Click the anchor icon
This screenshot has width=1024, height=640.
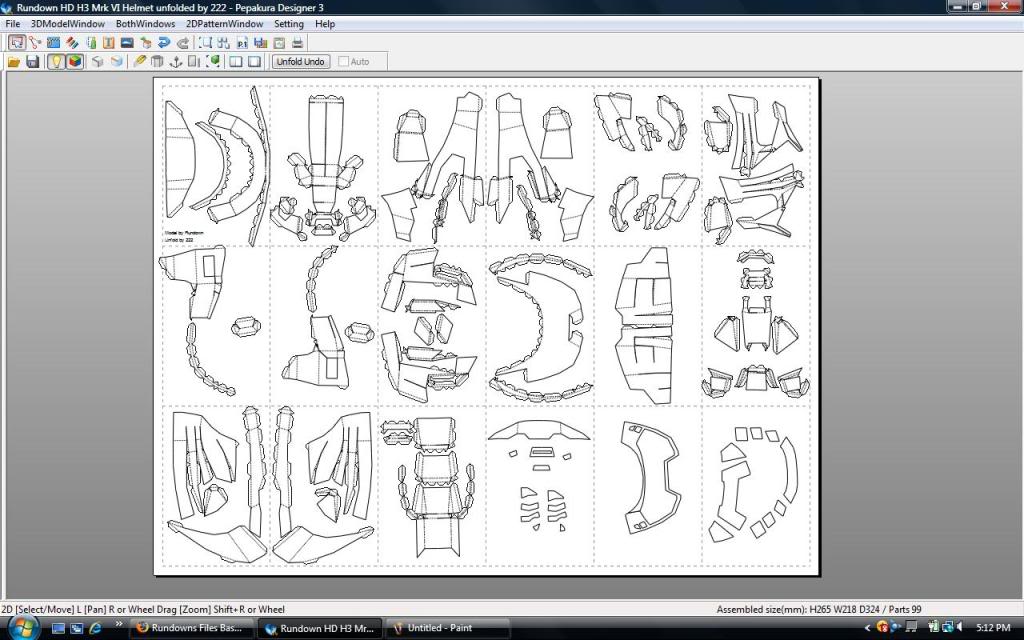[176, 61]
